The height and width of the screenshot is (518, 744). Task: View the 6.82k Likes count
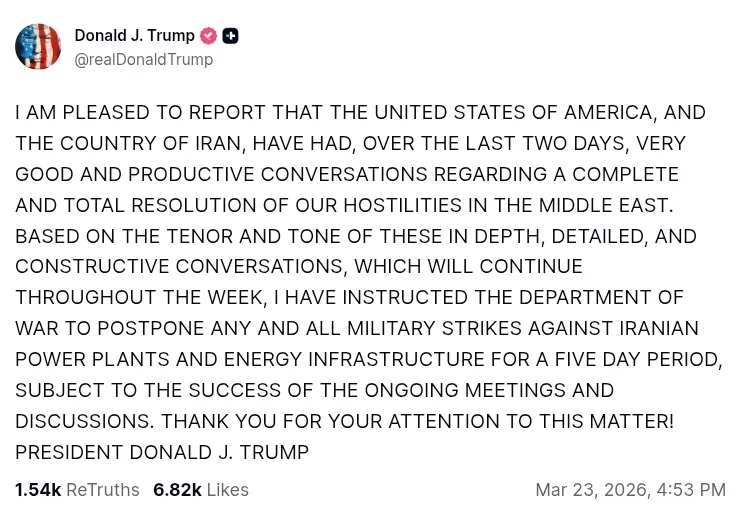[x=177, y=490]
